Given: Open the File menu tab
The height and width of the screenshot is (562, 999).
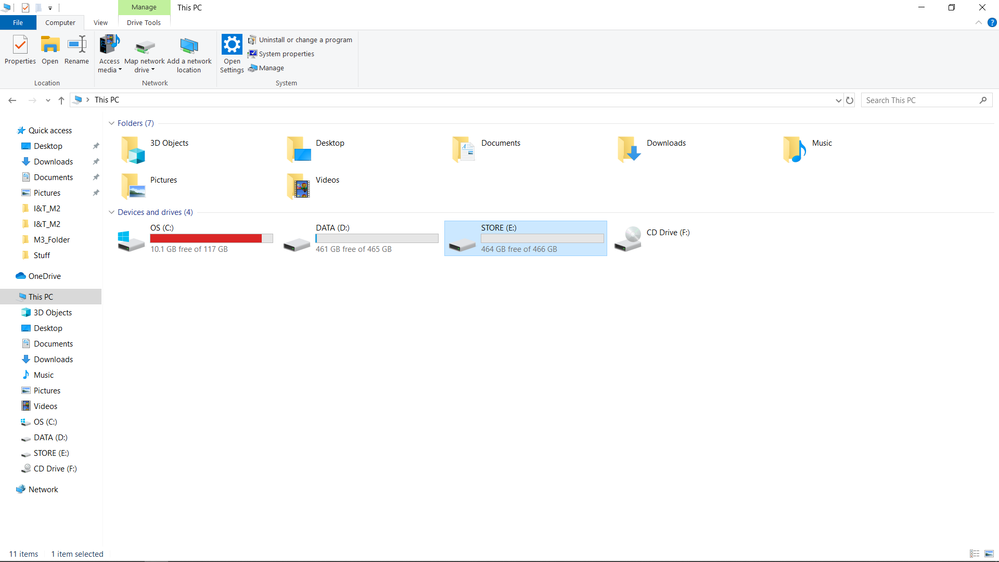Looking at the screenshot, I should click(18, 22).
